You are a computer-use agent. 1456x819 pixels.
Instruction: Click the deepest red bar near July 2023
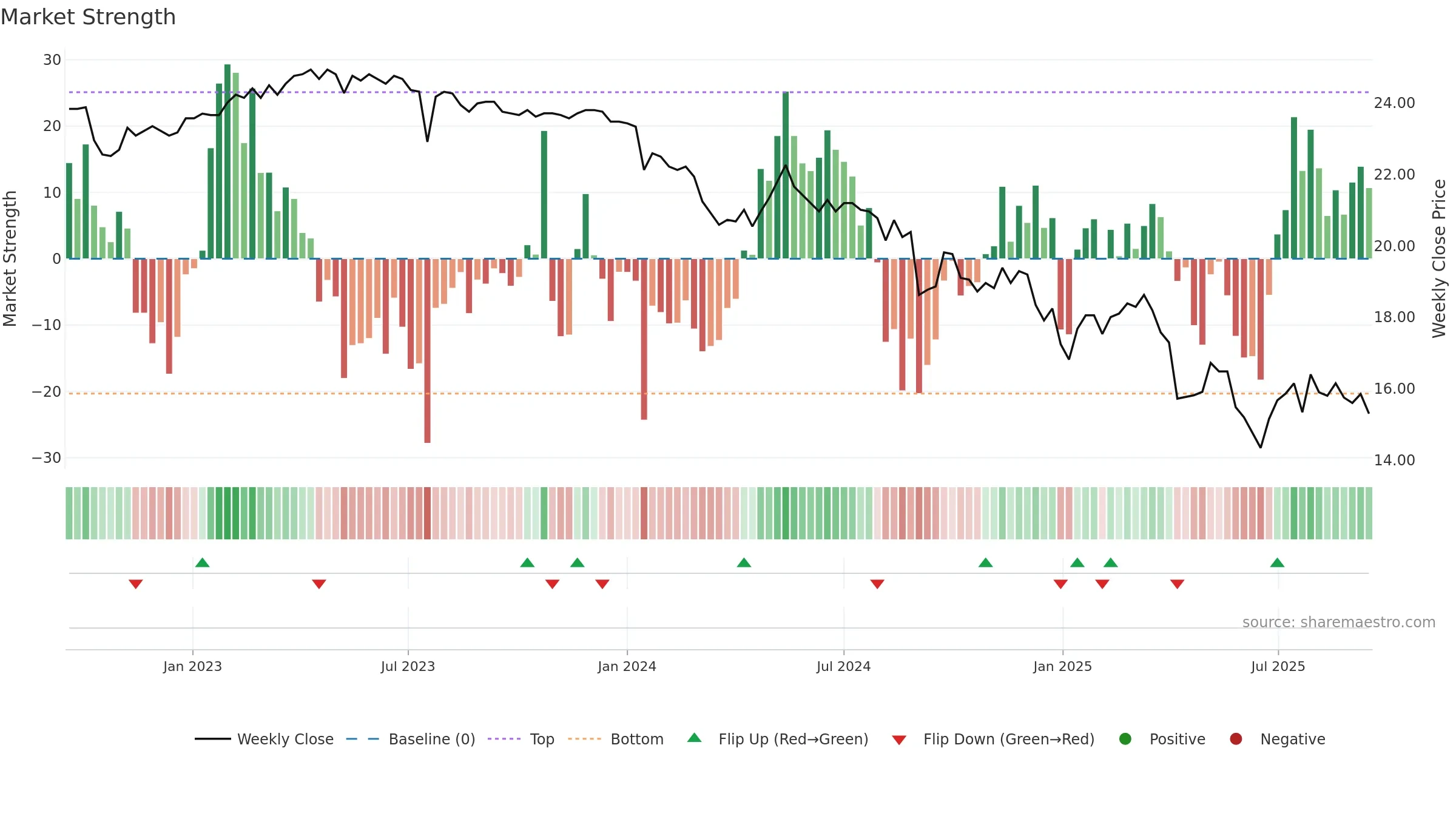[427, 351]
